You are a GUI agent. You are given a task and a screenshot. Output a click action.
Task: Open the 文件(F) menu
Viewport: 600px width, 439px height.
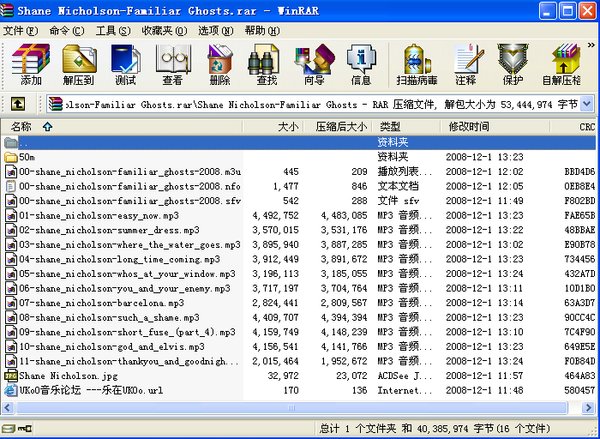click(21, 31)
